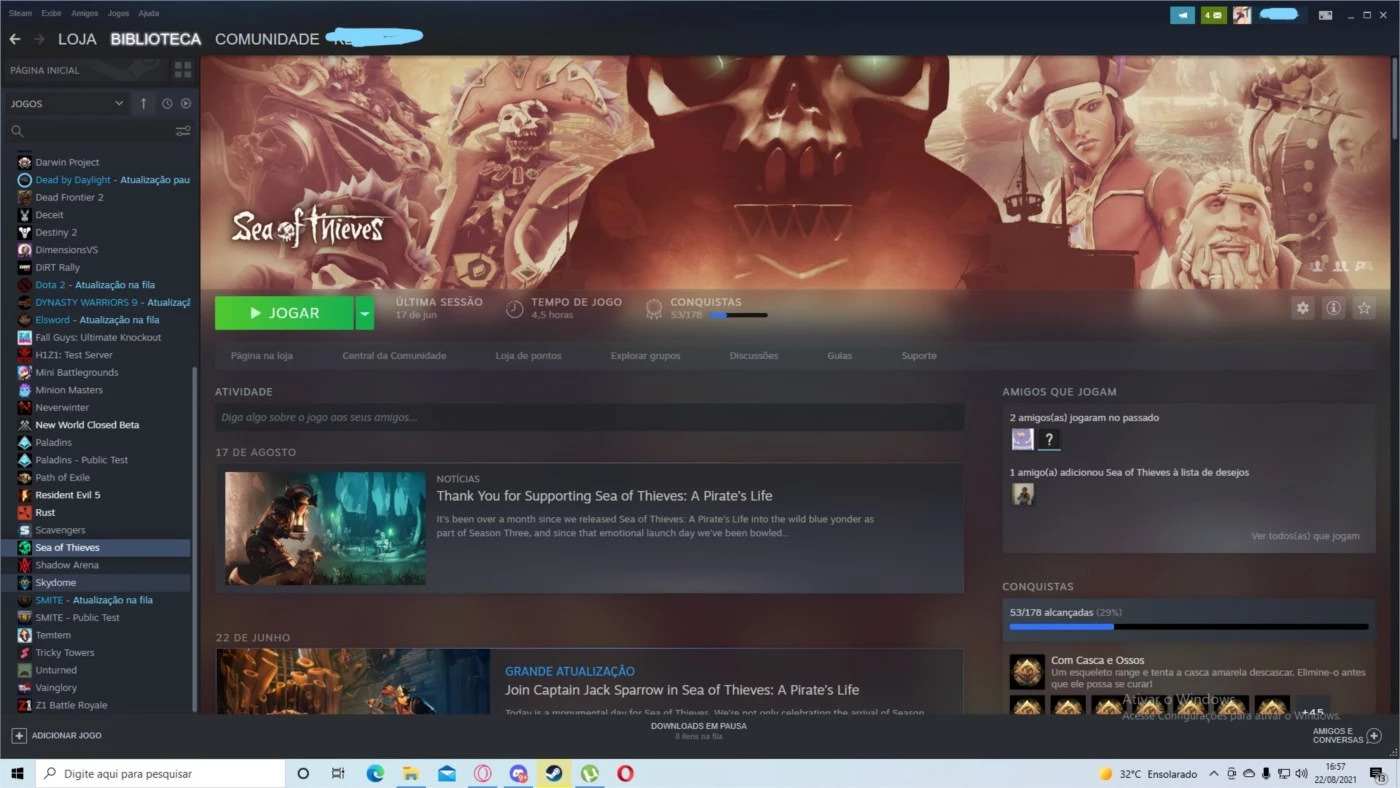
Task: Click the achievements progress bar under CONQUISTAS panel
Action: [1189, 627]
